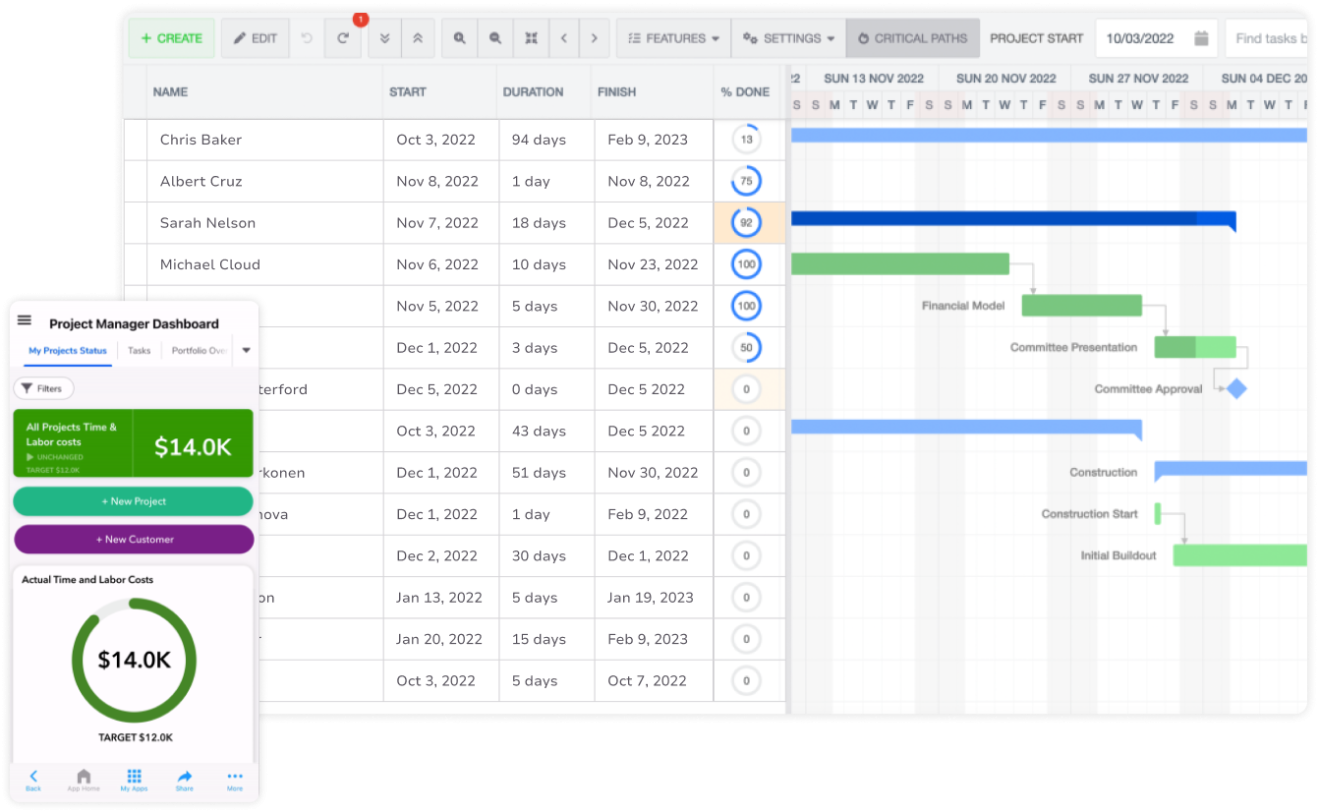Click the redo icon with the notification badge
Viewport: 1320px width, 812px height.
tap(343, 38)
